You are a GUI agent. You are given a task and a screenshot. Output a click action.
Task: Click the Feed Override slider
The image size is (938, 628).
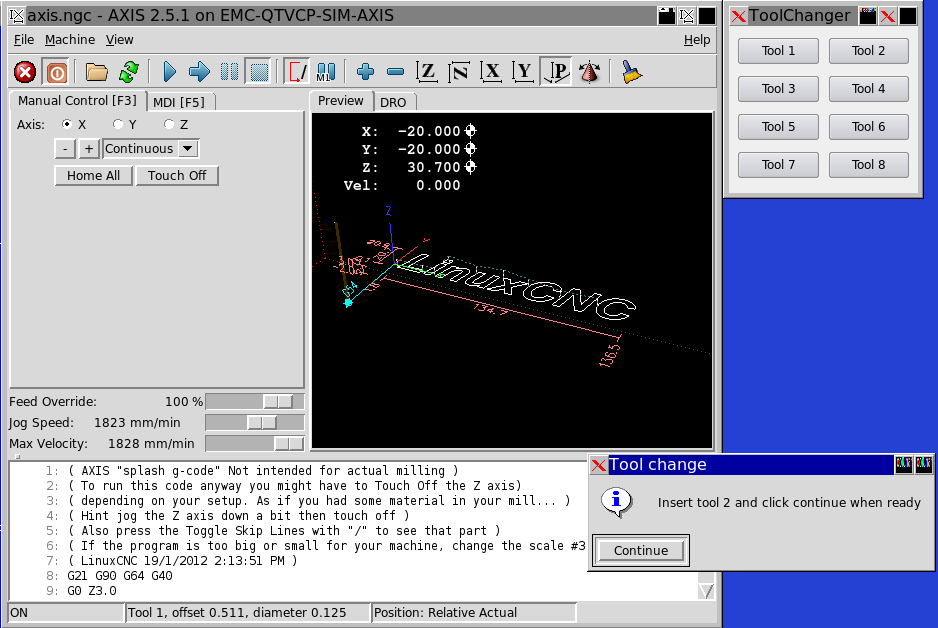[255, 401]
